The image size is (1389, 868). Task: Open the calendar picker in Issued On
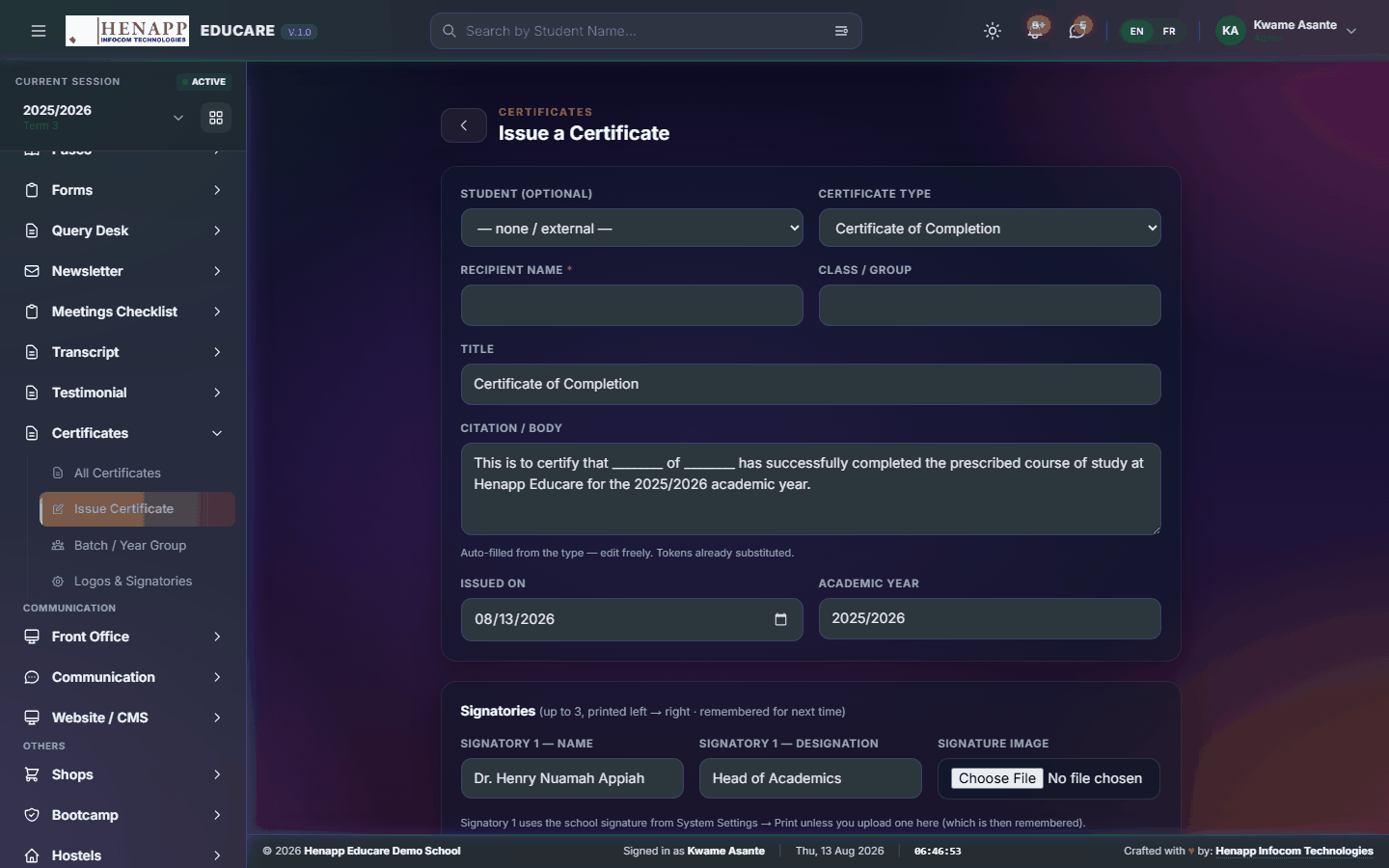click(780, 619)
